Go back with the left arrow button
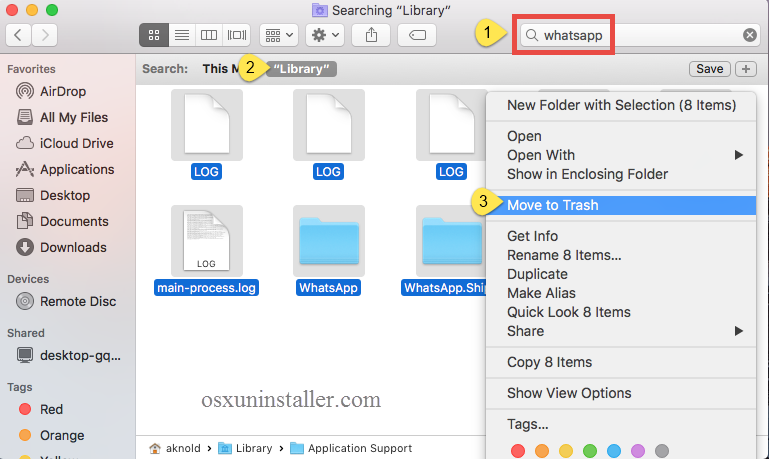Image resolution: width=769 pixels, height=459 pixels. pos(19,35)
